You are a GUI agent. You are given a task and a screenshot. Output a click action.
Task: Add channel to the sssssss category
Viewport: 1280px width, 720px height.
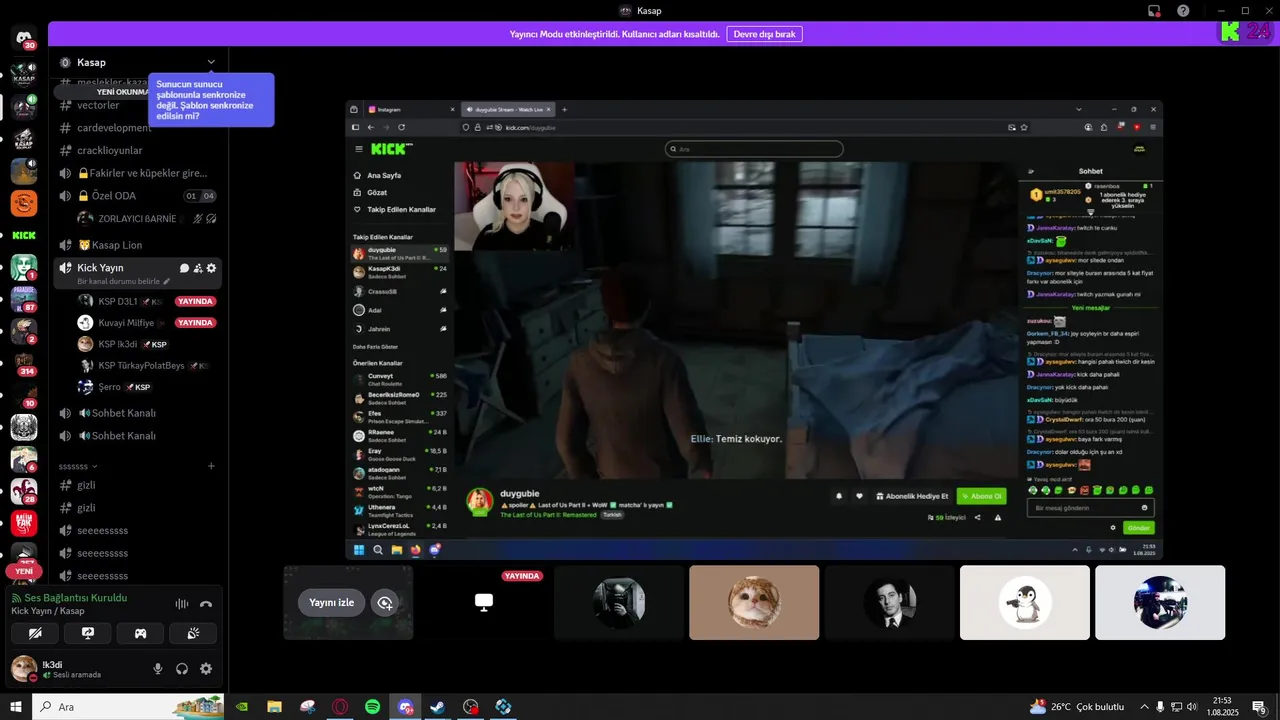pos(211,466)
